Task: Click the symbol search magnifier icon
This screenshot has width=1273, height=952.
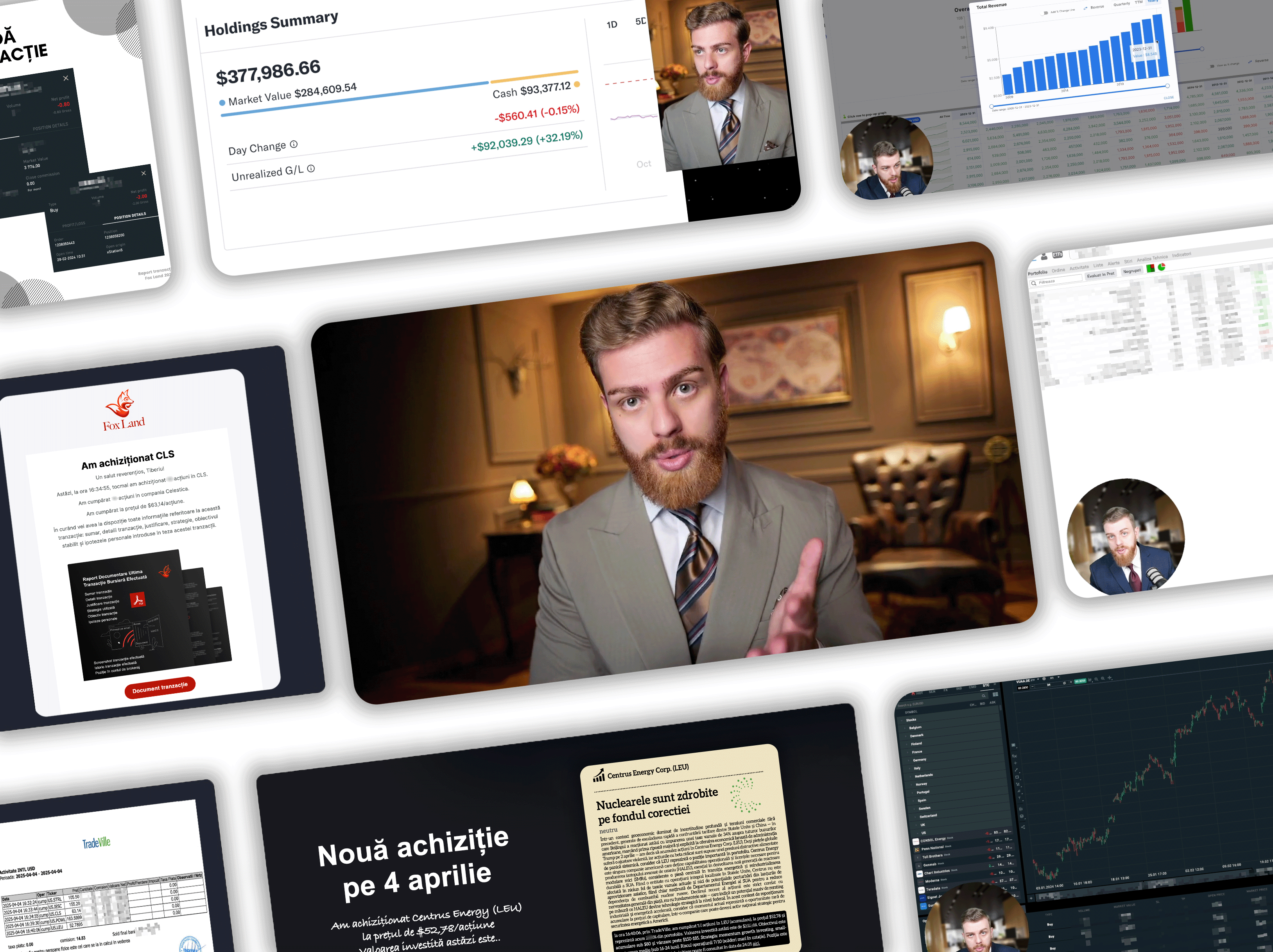Action: (x=984, y=696)
